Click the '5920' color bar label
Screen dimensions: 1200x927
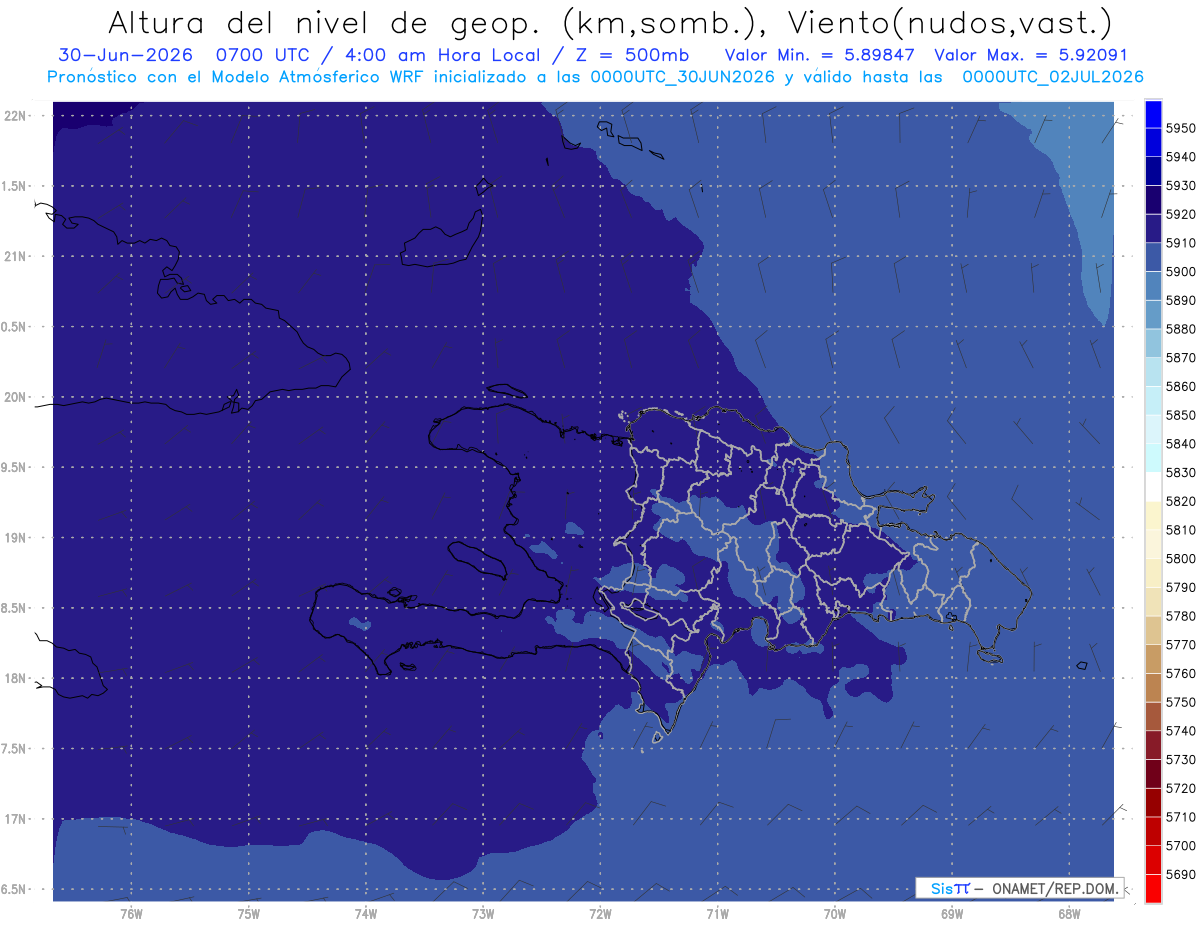pos(1180,214)
